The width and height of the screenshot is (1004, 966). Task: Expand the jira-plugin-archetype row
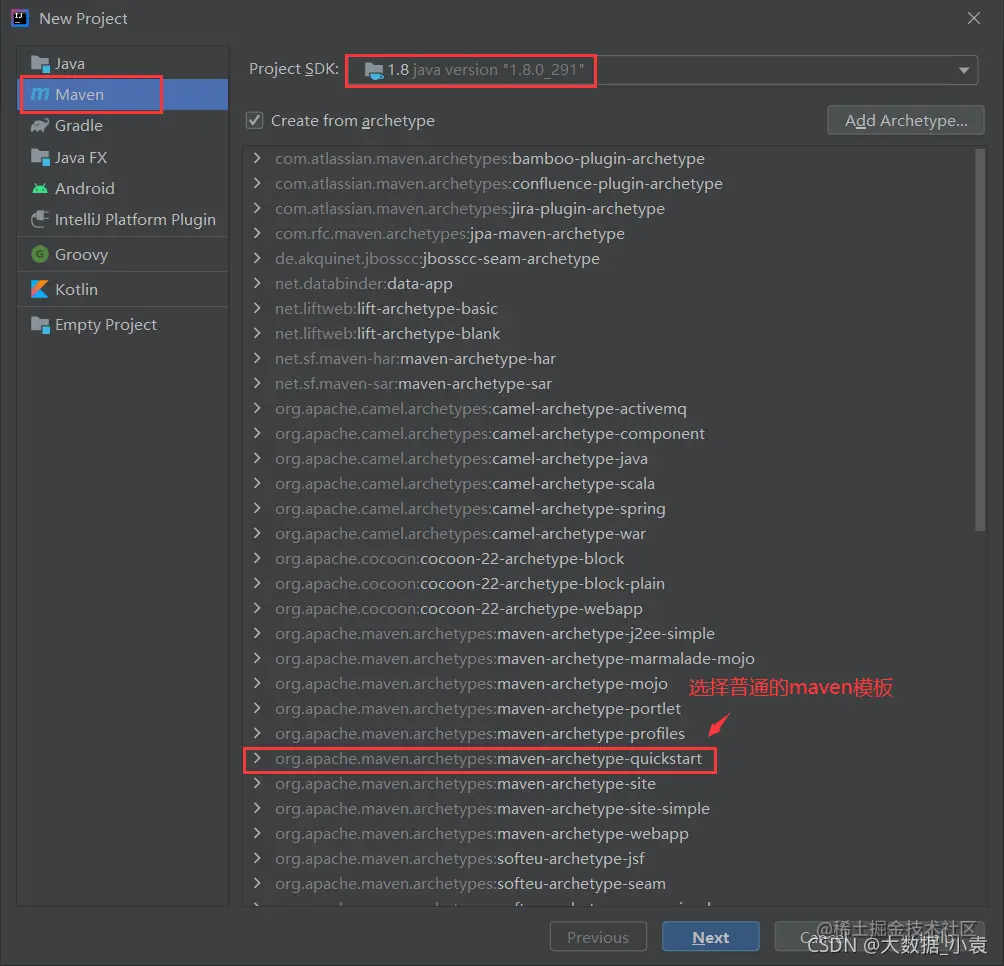pyautogui.click(x=257, y=208)
